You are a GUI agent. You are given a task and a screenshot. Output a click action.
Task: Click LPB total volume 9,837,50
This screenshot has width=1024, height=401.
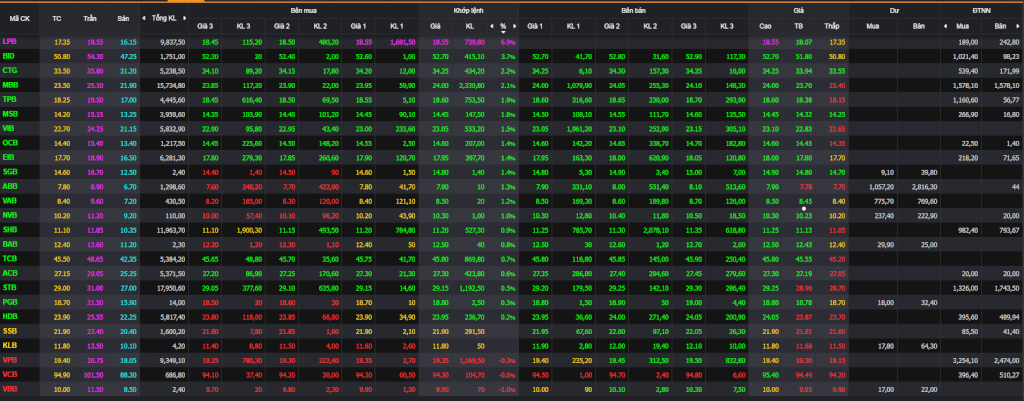pyautogui.click(x=172, y=42)
